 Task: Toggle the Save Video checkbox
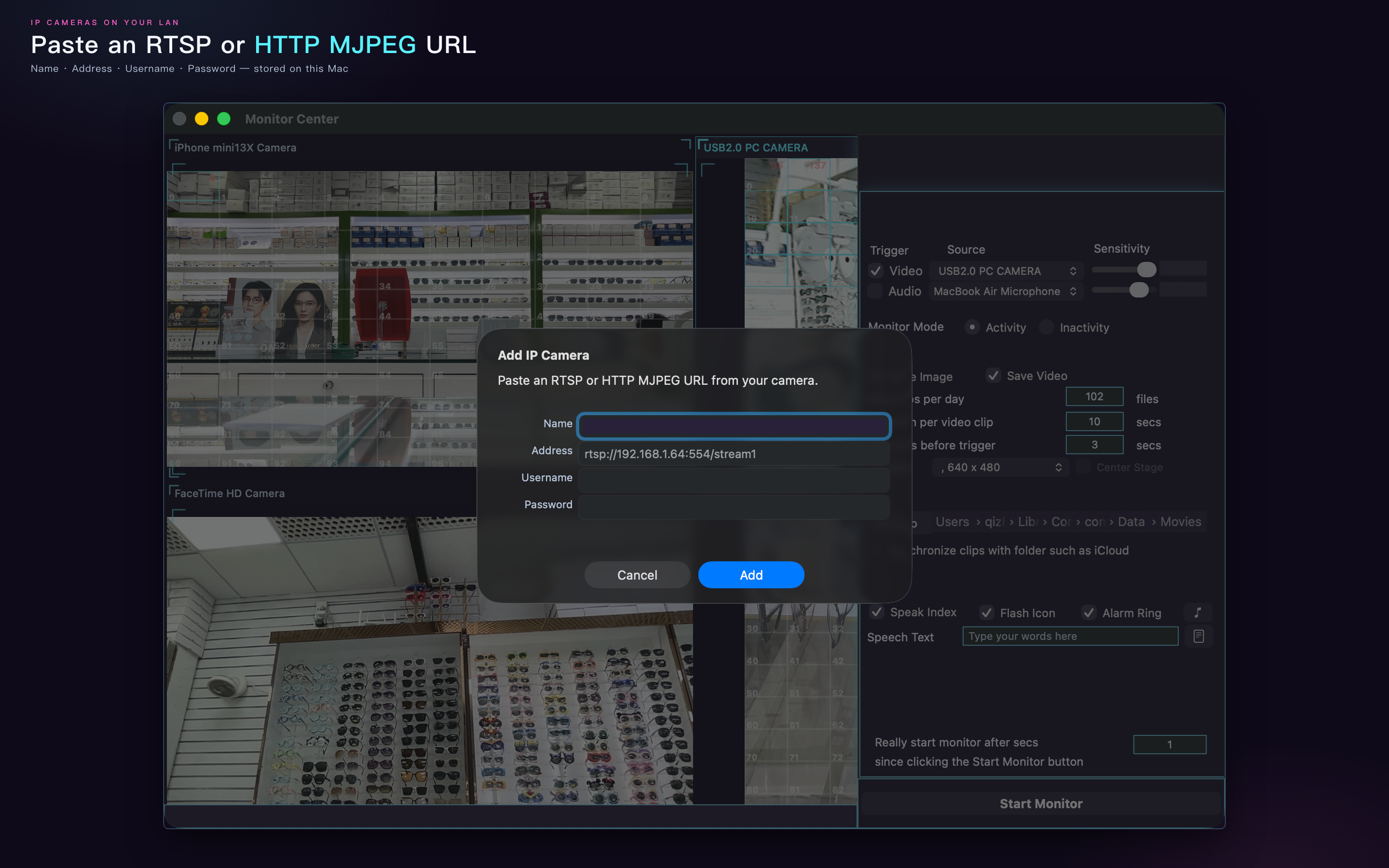click(x=994, y=376)
